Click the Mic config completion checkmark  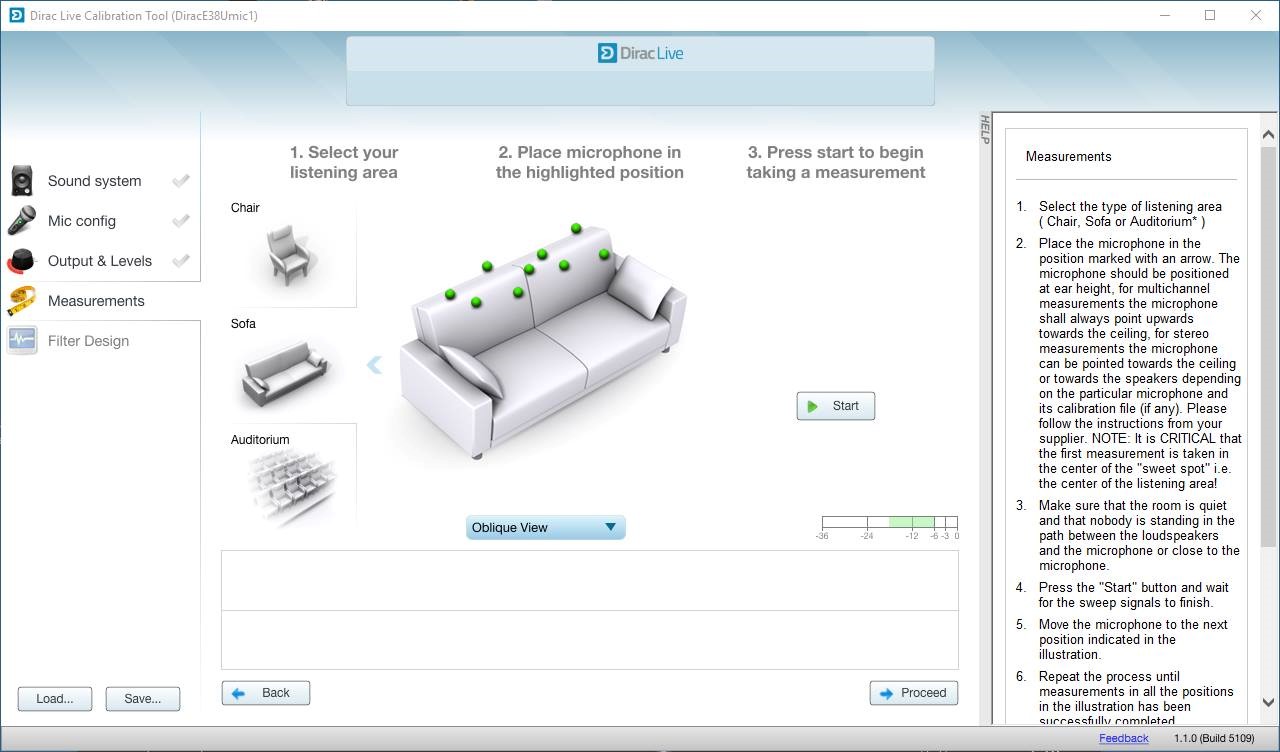coord(181,221)
